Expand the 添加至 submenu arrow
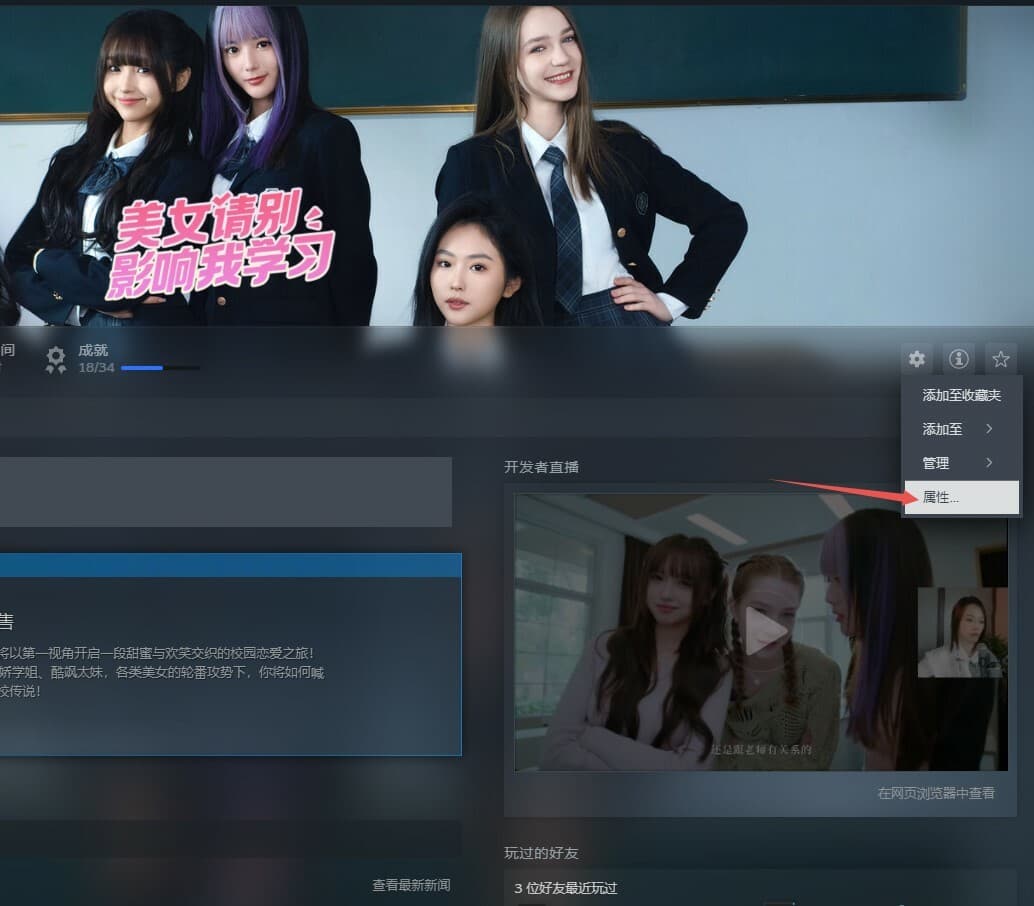The width and height of the screenshot is (1034, 906). 989,429
